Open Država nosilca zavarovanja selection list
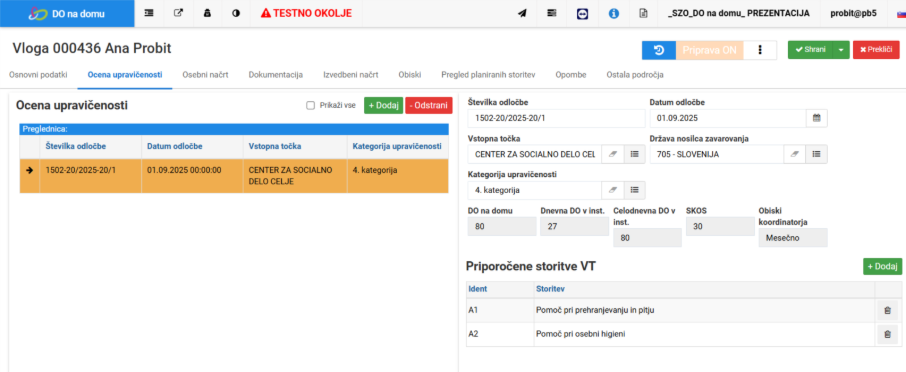This screenshot has width=906, height=372. [816, 154]
